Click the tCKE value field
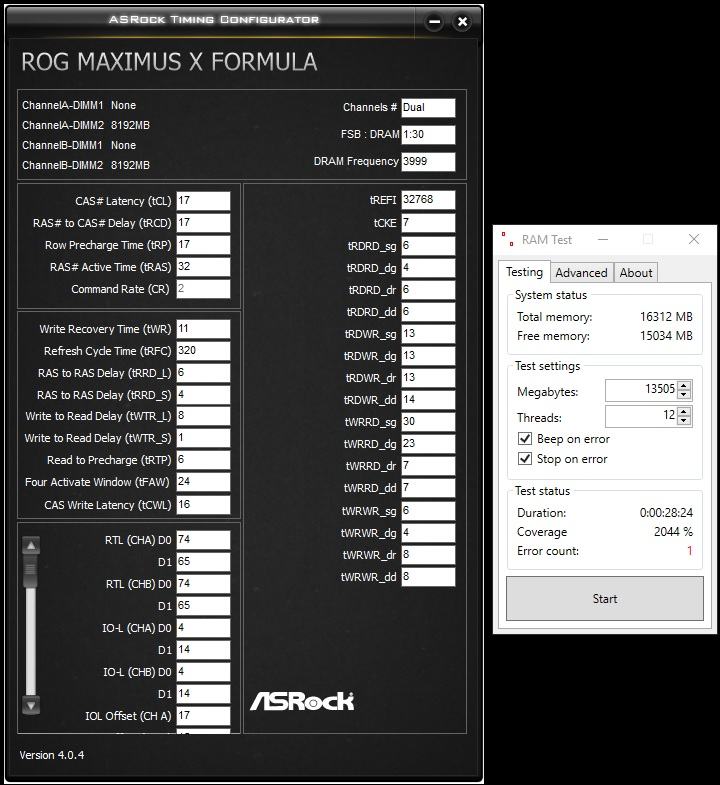The height and width of the screenshot is (785, 720). 429,223
